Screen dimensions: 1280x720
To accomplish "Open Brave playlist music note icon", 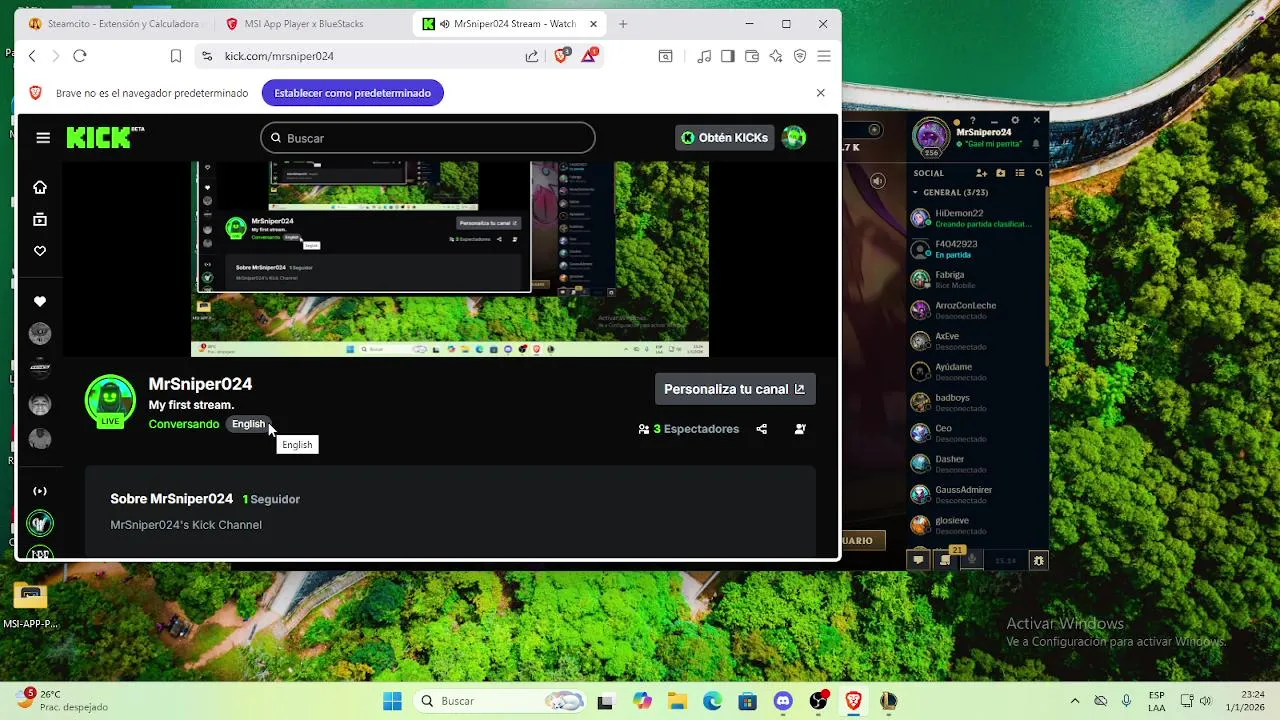I will [x=704, y=56].
